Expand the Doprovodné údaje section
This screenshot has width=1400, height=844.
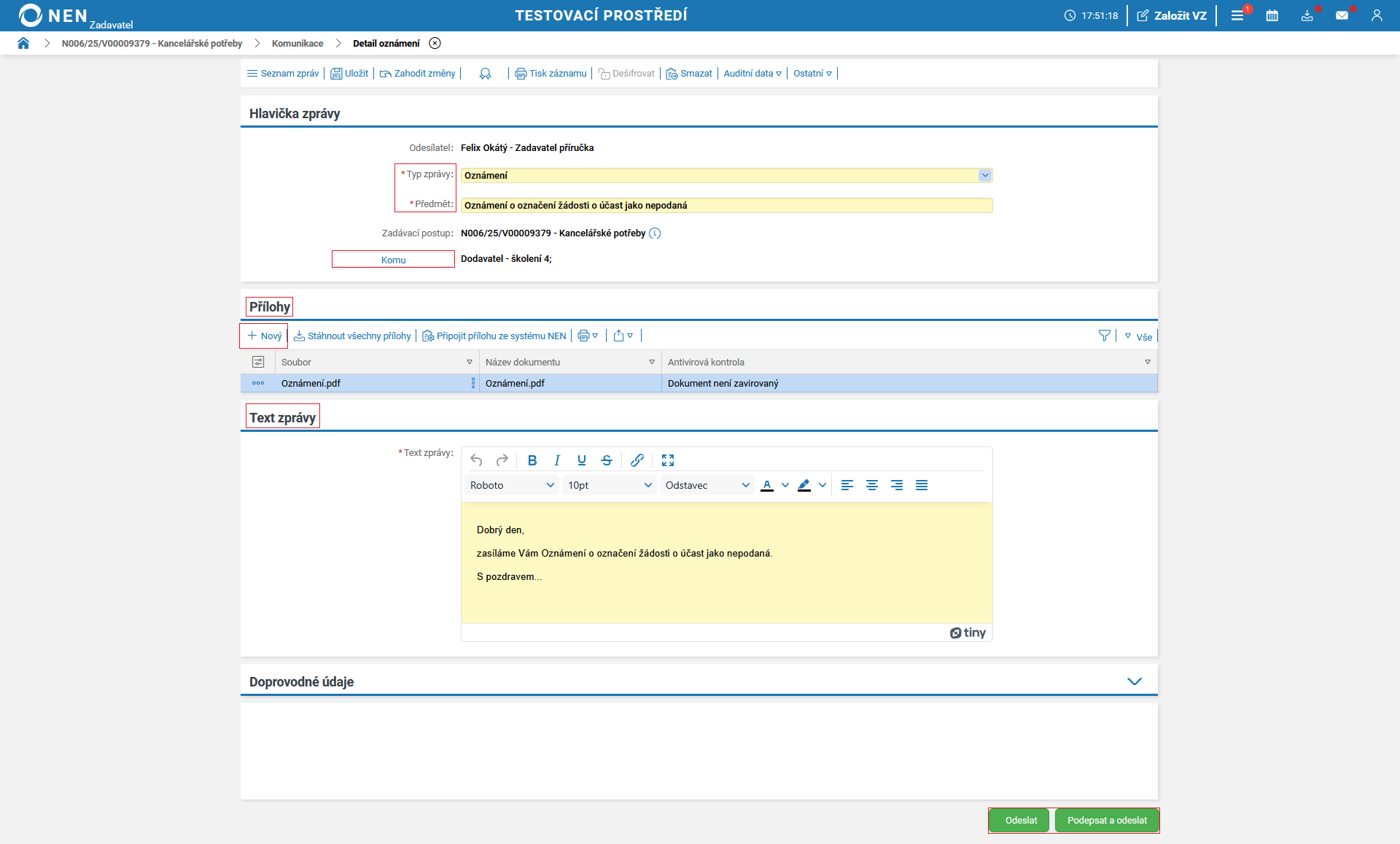1134,681
